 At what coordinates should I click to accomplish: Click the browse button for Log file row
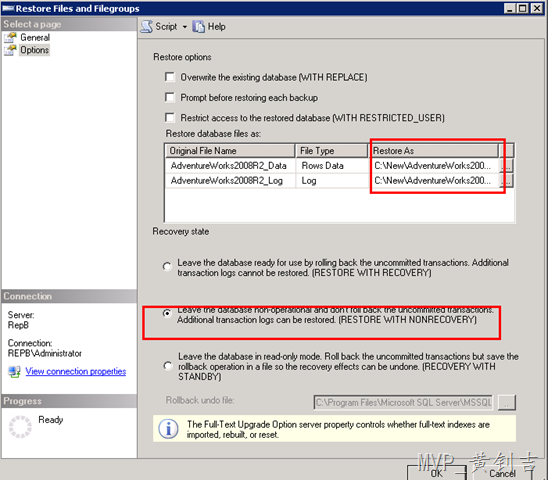pyautogui.click(x=507, y=180)
